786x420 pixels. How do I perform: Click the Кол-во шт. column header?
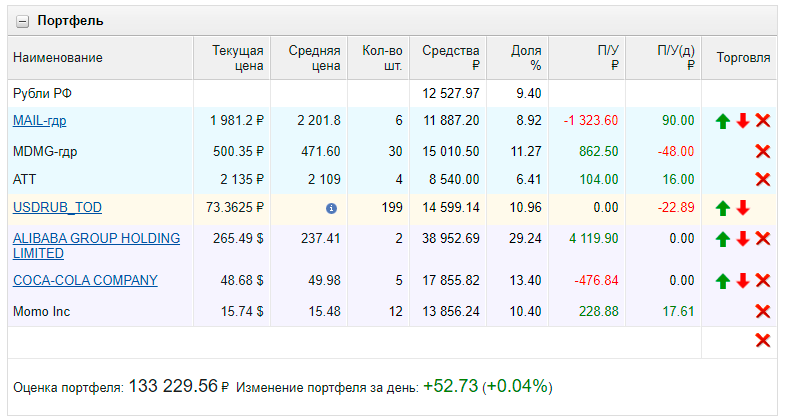pos(378,58)
